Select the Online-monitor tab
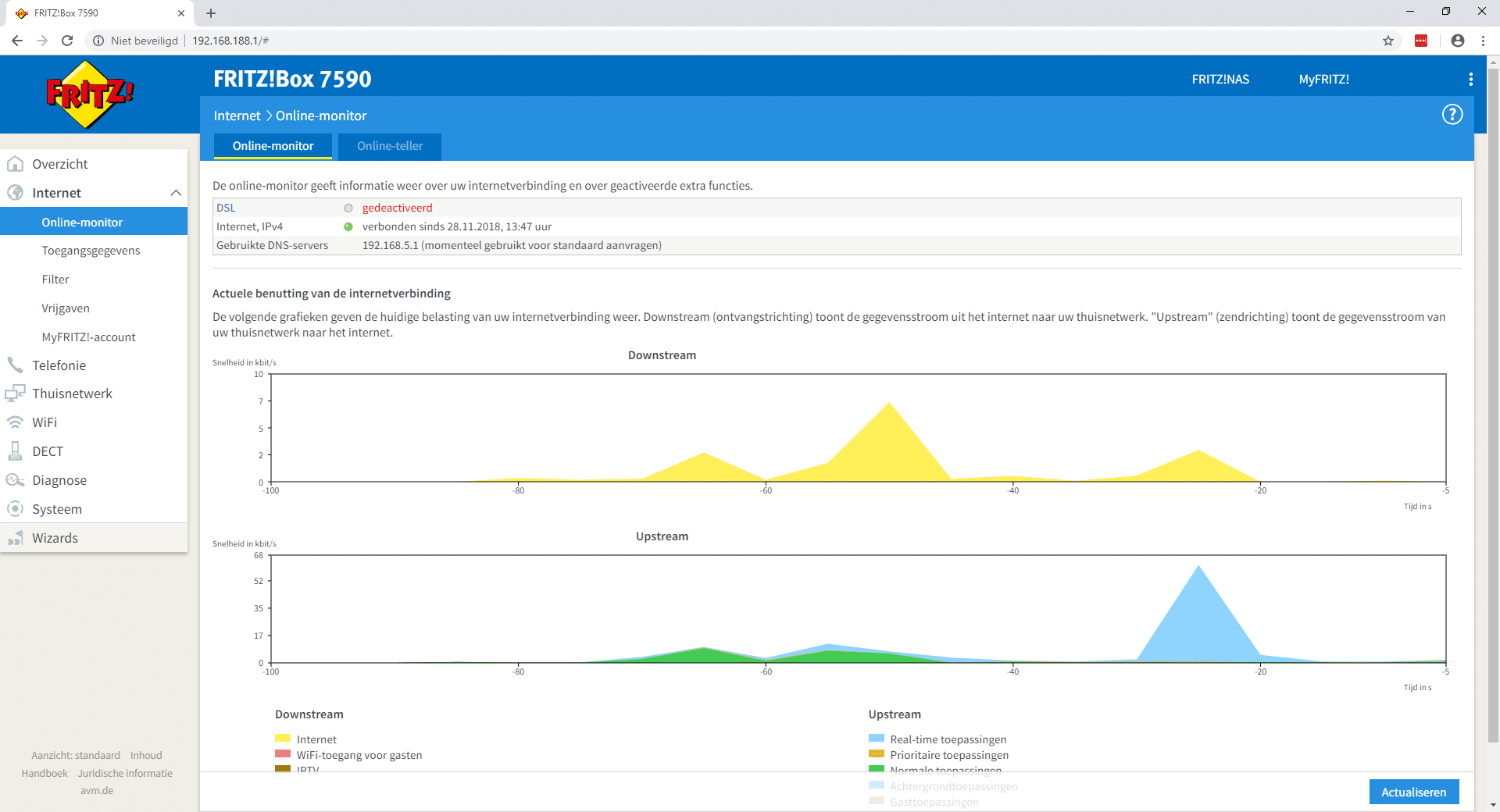Screen dimensions: 1500x812 click(273, 146)
